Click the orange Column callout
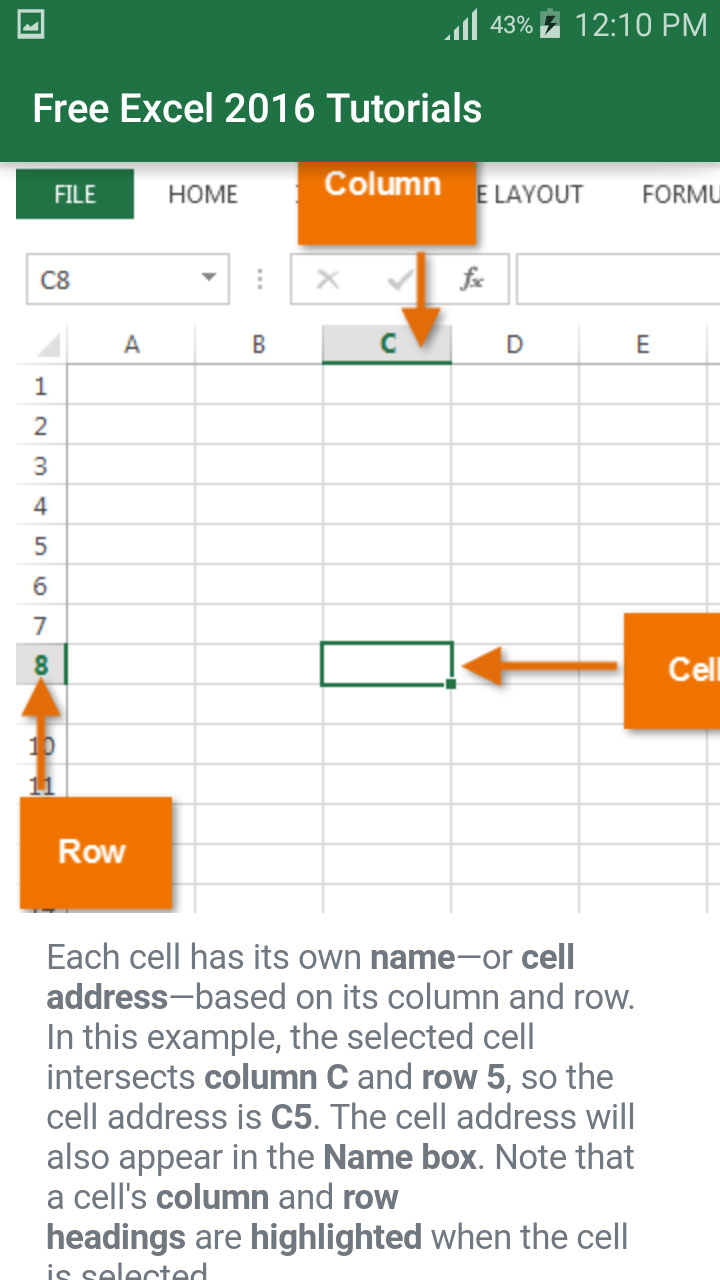 coord(386,200)
